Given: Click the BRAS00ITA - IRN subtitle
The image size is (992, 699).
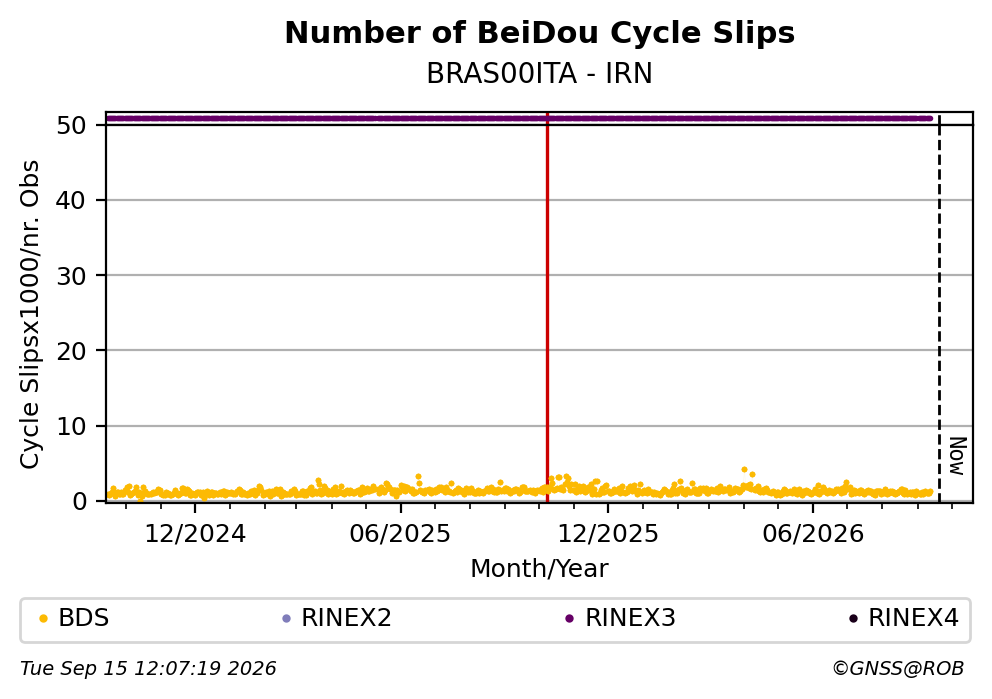Looking at the screenshot, I should [540, 74].
